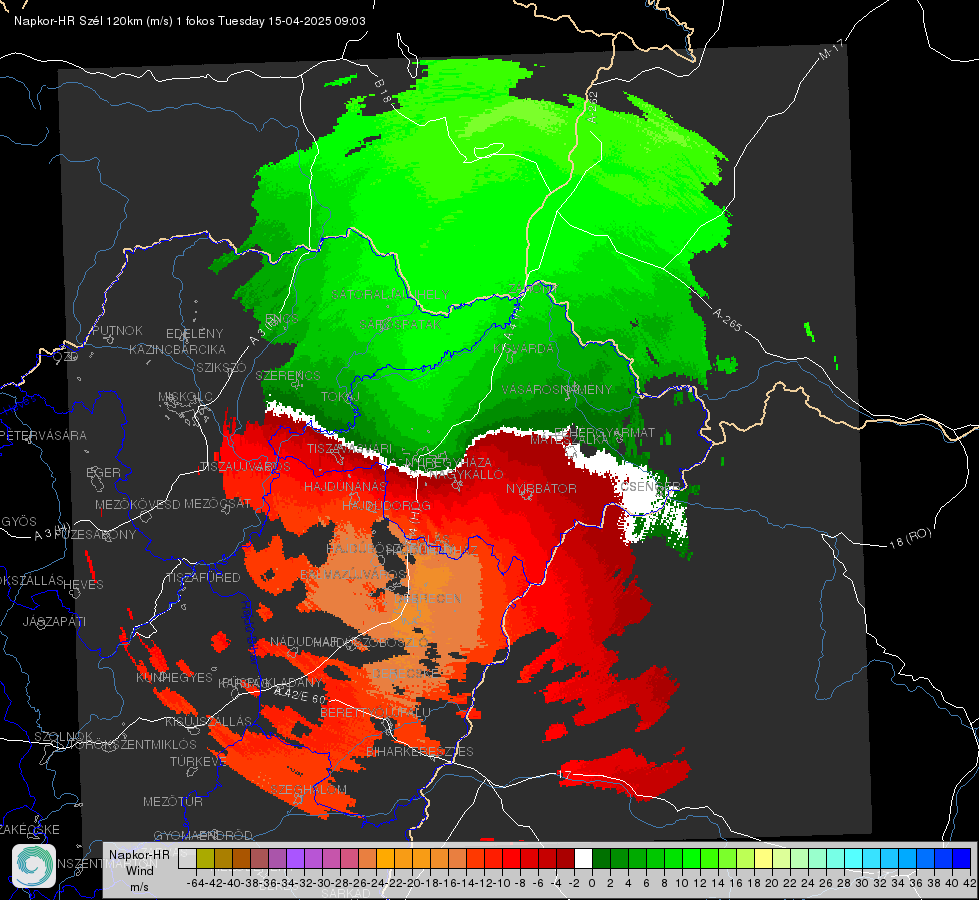Click the TÚRKEVE town label
The width and height of the screenshot is (979, 900).
198,762
